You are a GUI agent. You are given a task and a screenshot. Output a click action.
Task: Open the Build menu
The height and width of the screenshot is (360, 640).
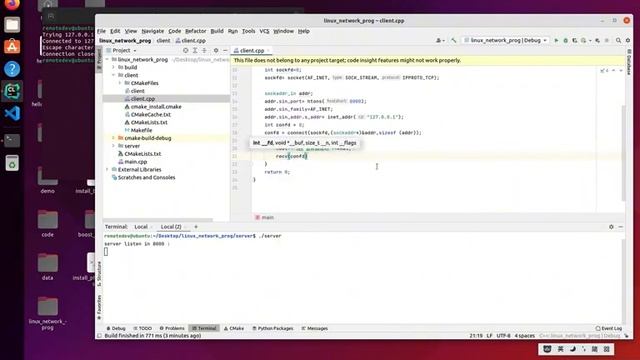217,31
